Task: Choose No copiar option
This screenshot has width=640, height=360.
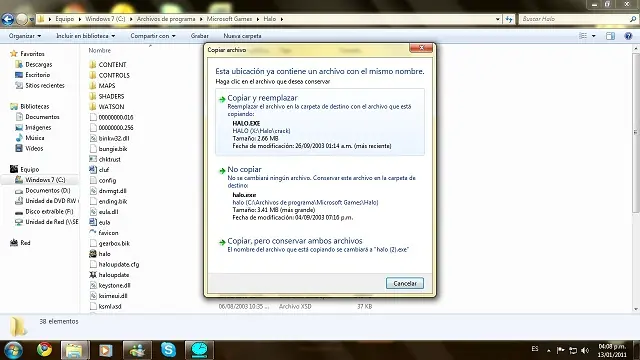Action: 320,193
